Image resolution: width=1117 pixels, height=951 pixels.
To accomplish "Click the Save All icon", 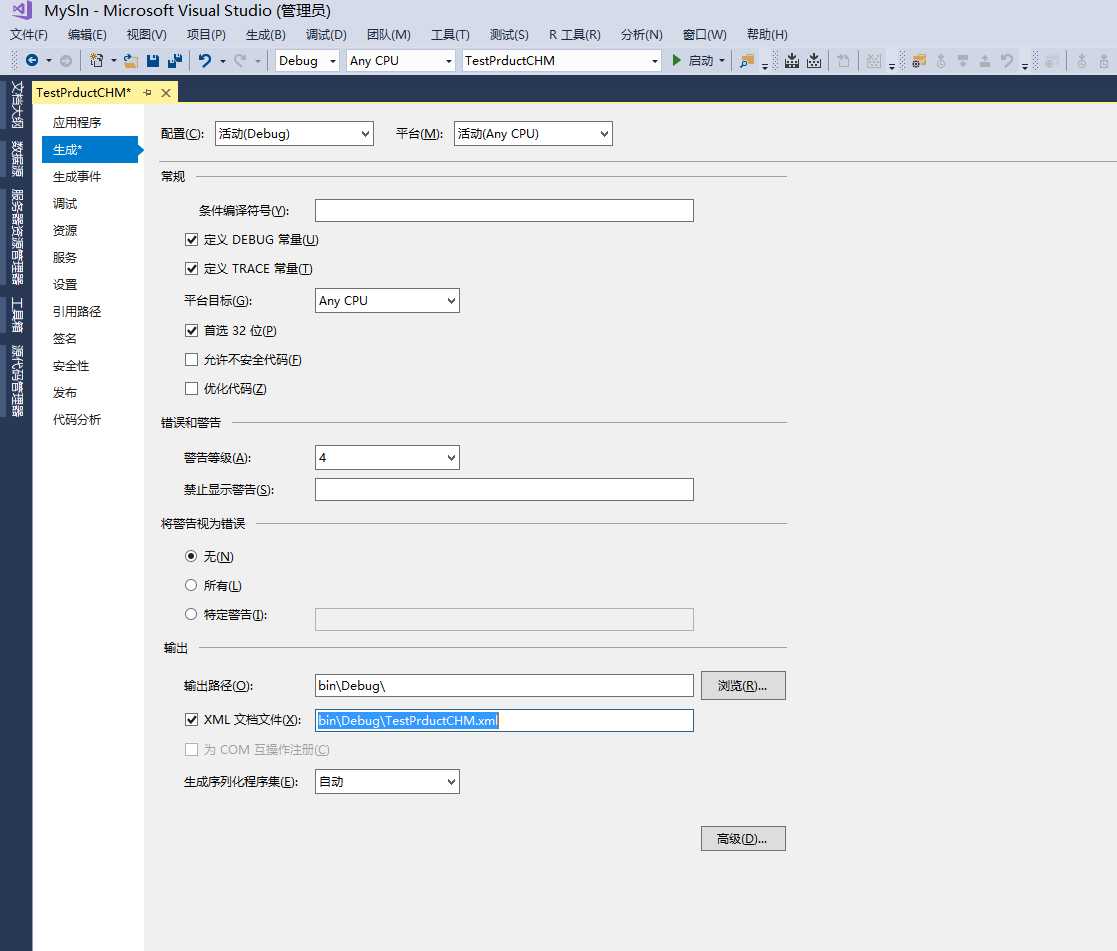I will tap(175, 61).
